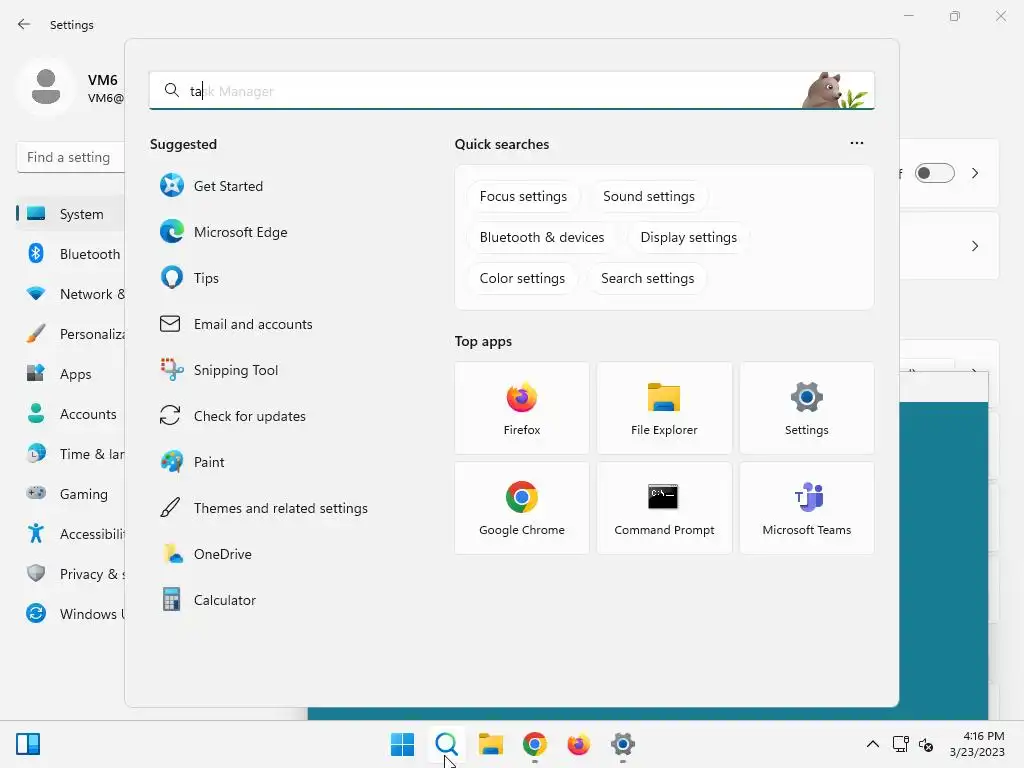Select Display settings quick search
Image resolution: width=1024 pixels, height=768 pixels.
688,238
